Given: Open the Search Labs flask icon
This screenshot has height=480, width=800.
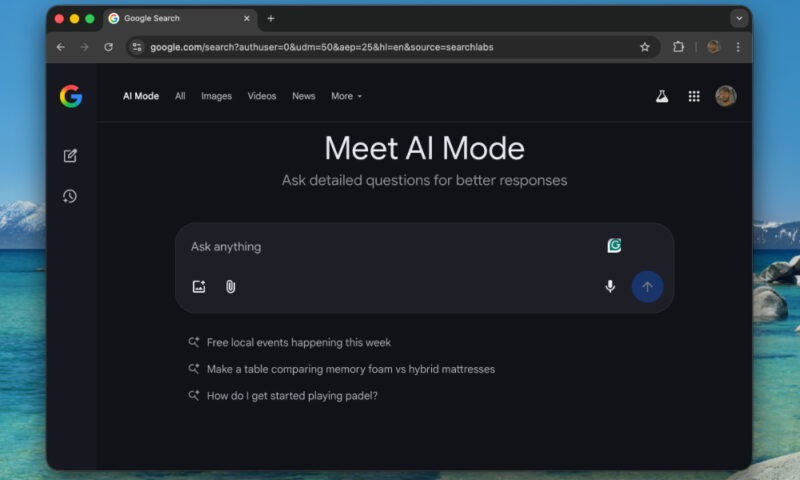Looking at the screenshot, I should (x=661, y=96).
